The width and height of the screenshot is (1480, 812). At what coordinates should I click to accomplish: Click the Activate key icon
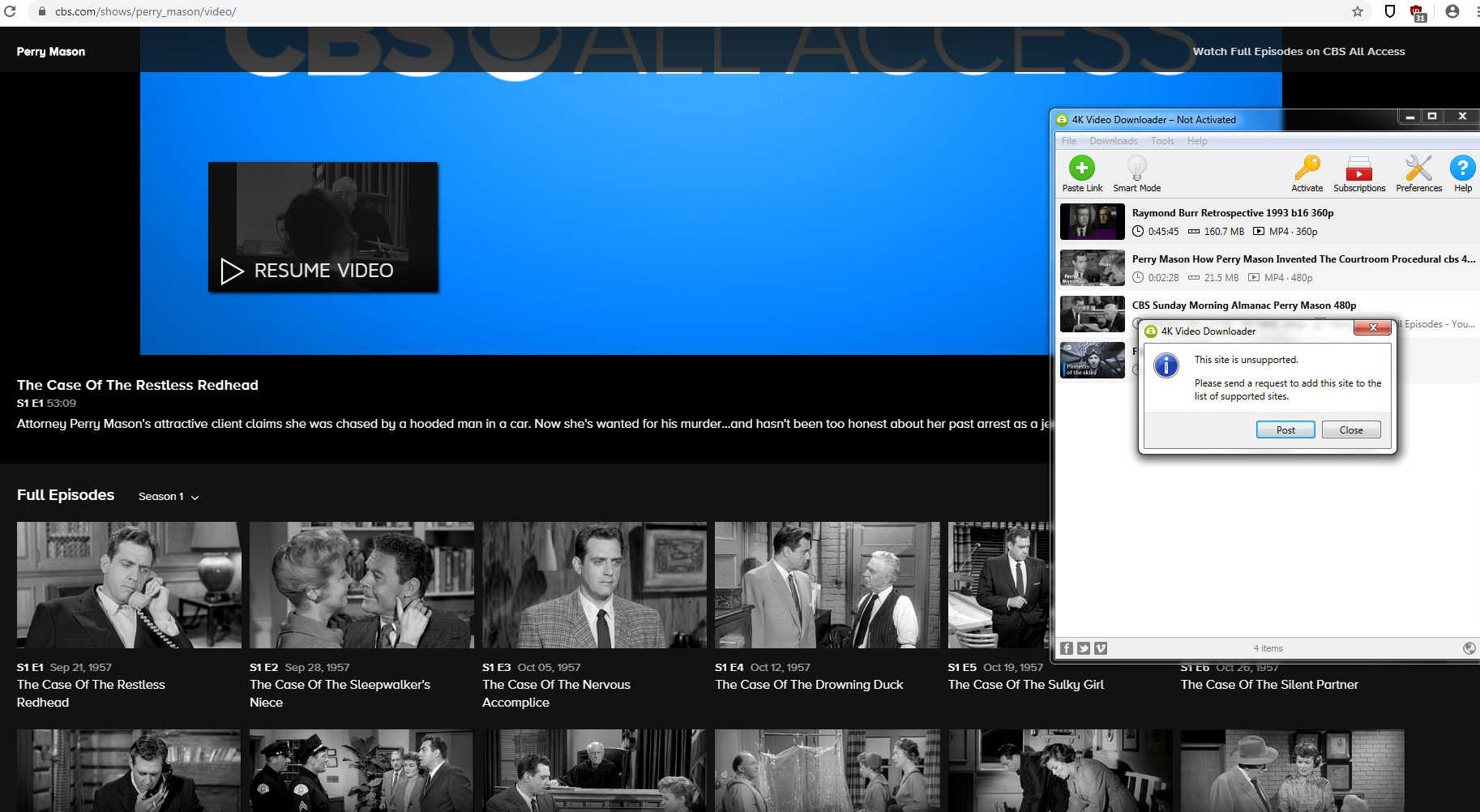1307,169
